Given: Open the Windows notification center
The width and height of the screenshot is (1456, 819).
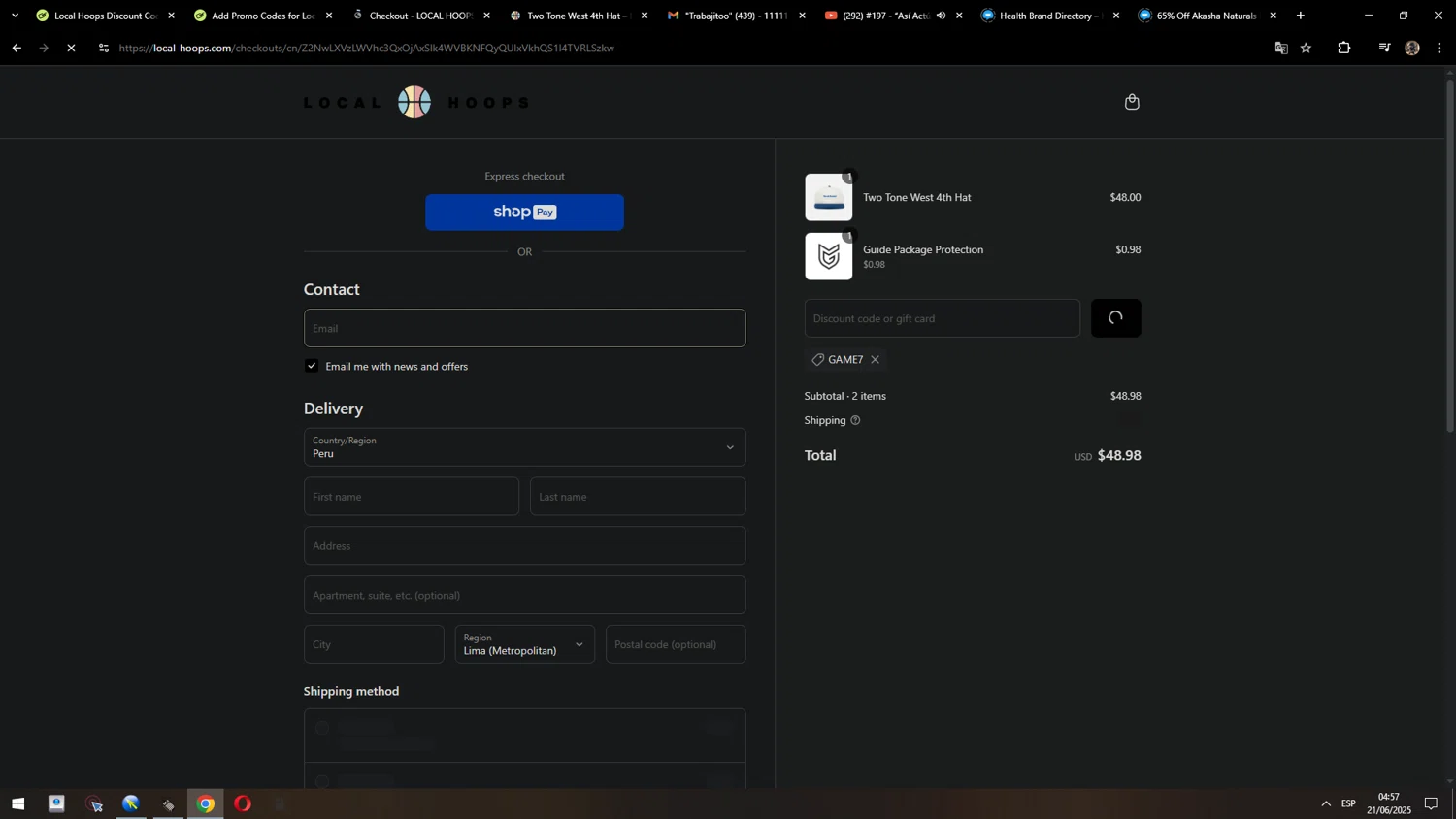Looking at the screenshot, I should pyautogui.click(x=1431, y=803).
